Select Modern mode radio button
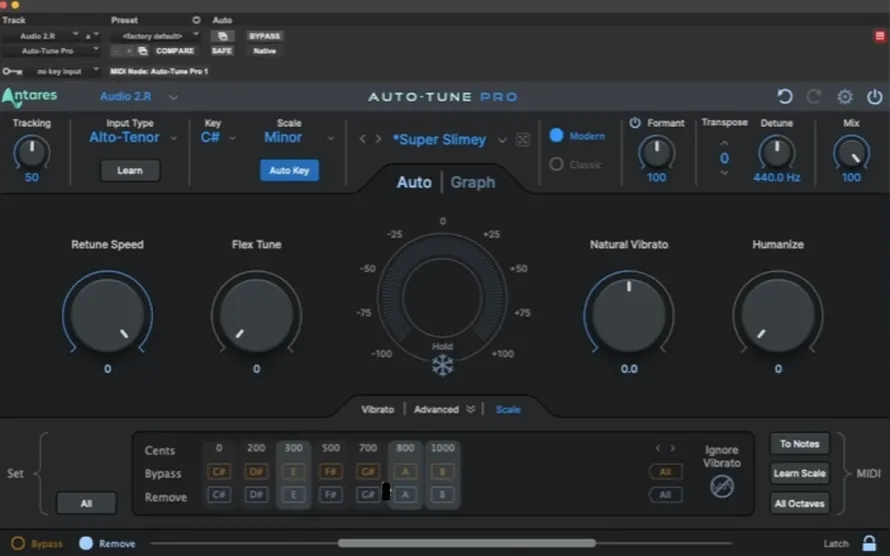 tap(556, 136)
